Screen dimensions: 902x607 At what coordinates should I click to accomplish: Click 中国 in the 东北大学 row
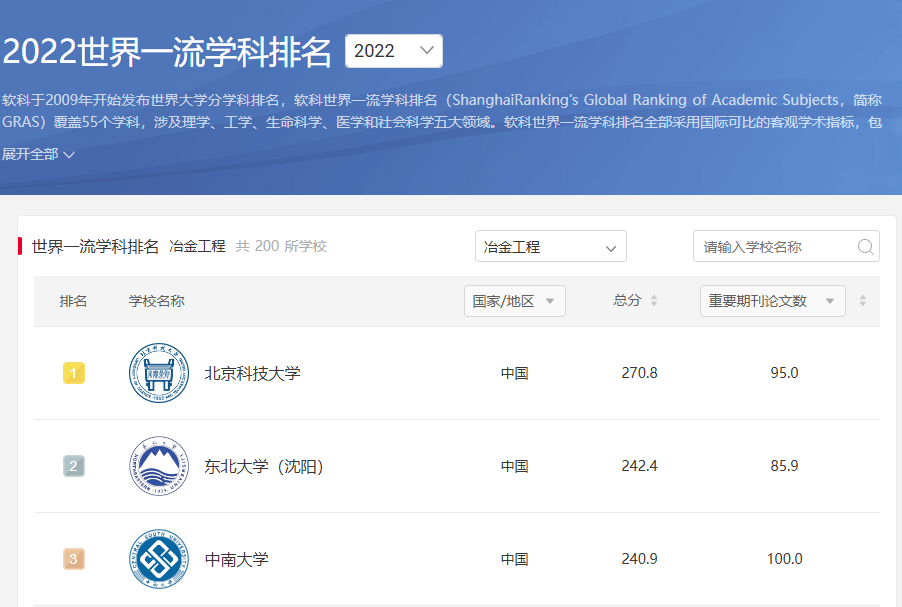pyautogui.click(x=514, y=467)
